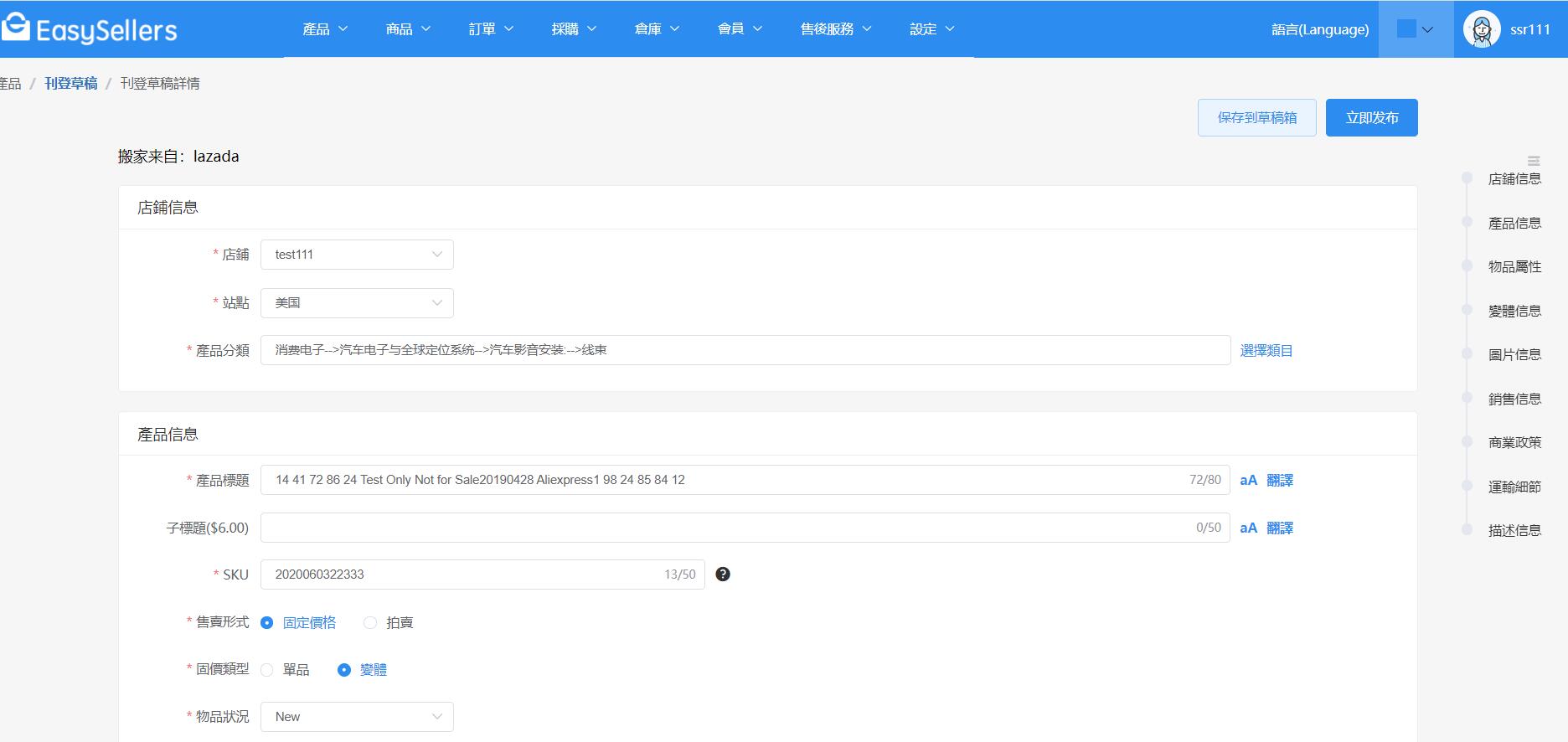Viewport: 1568px width, 742px height.
Task: Click the aA case icon for 子標題
Action: (1248, 528)
